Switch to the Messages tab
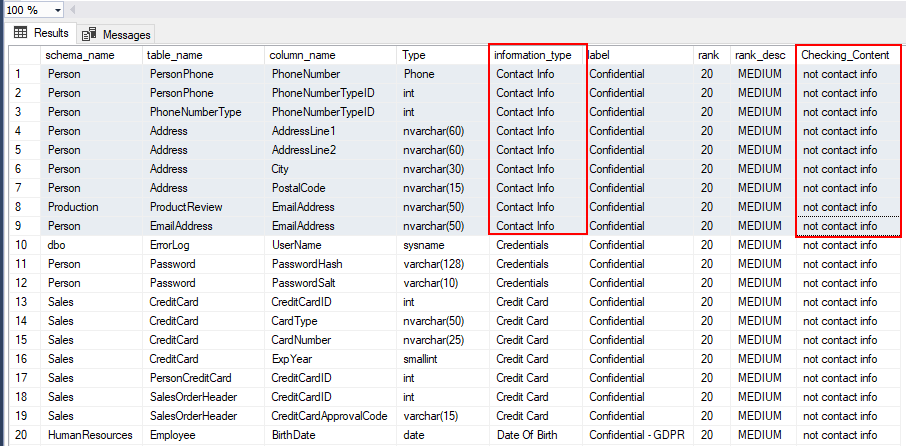The height and width of the screenshot is (446, 906). pos(116,34)
